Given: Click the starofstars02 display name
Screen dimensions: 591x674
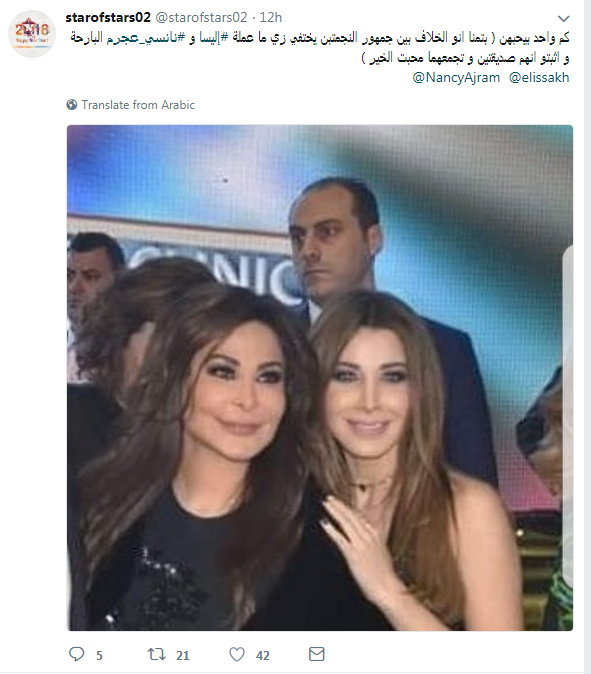Looking at the screenshot, I should click(108, 17).
